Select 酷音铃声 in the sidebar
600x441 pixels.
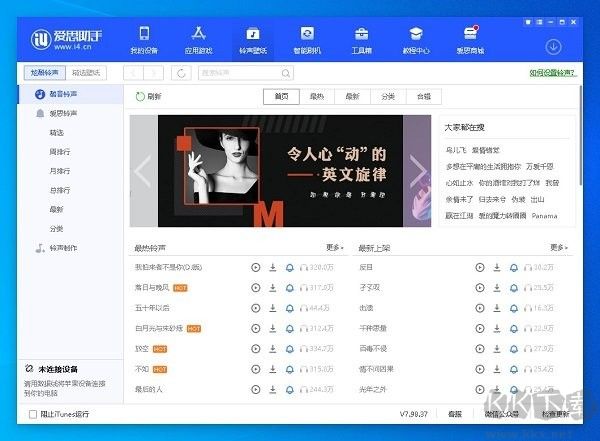[x=71, y=94]
